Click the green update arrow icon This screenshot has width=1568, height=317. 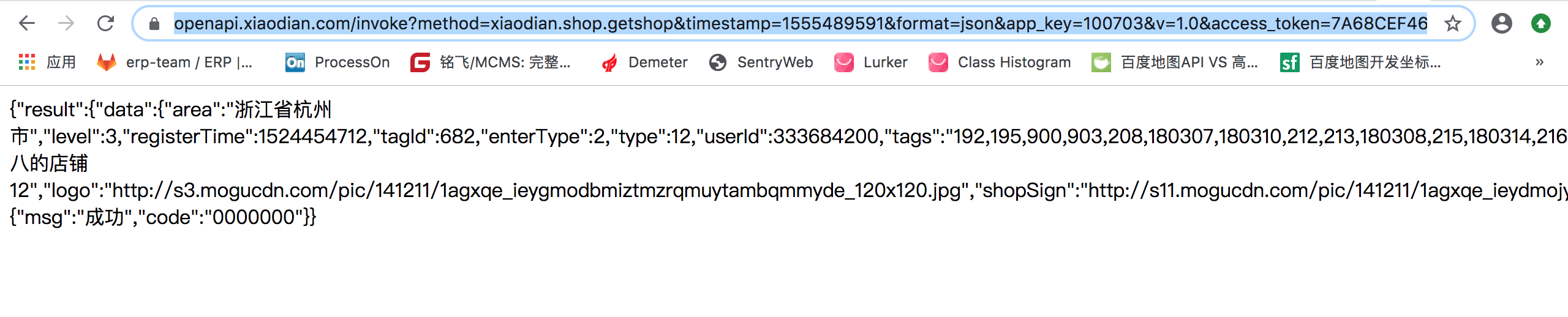tap(1540, 23)
